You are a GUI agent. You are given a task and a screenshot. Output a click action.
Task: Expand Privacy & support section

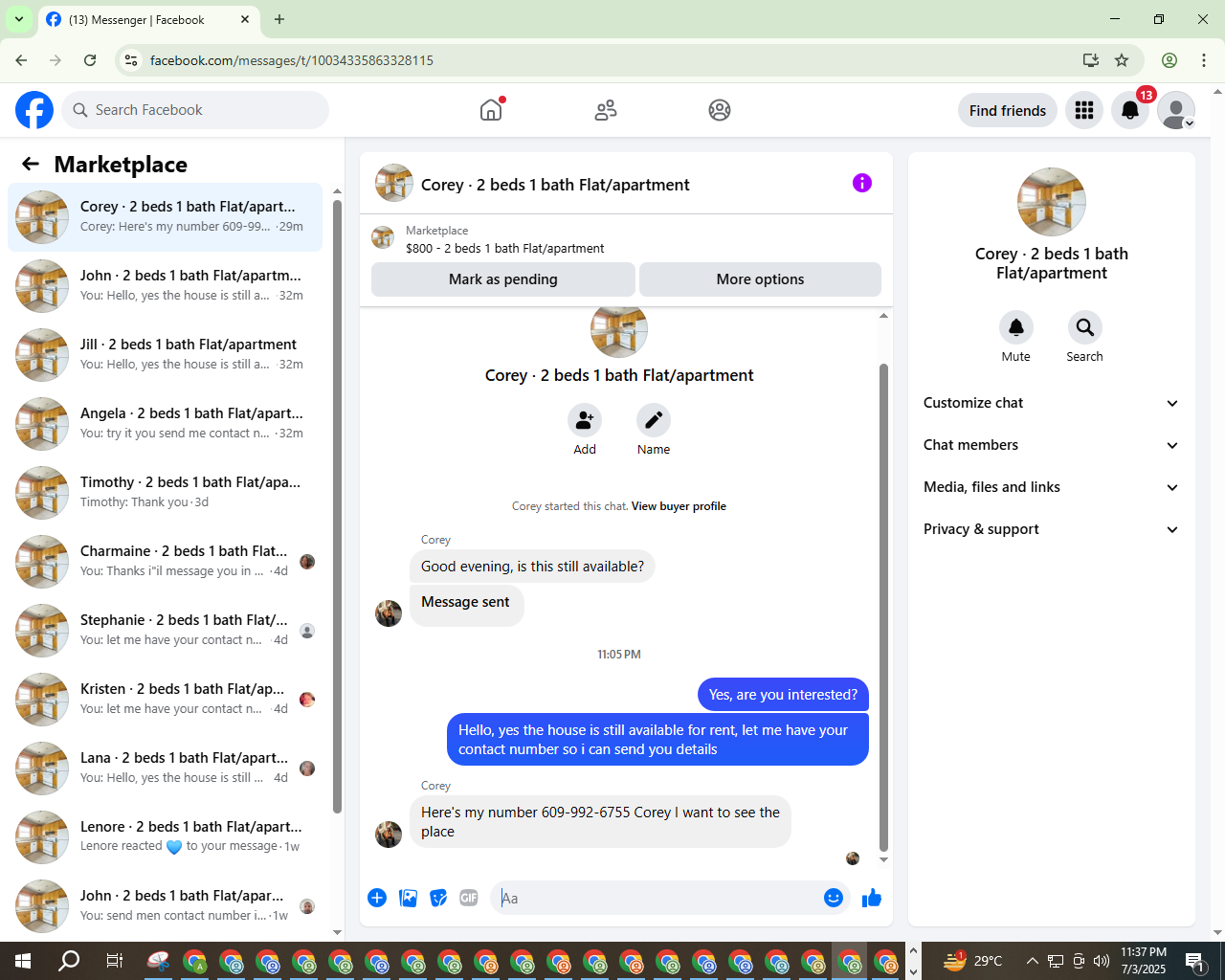(1052, 529)
